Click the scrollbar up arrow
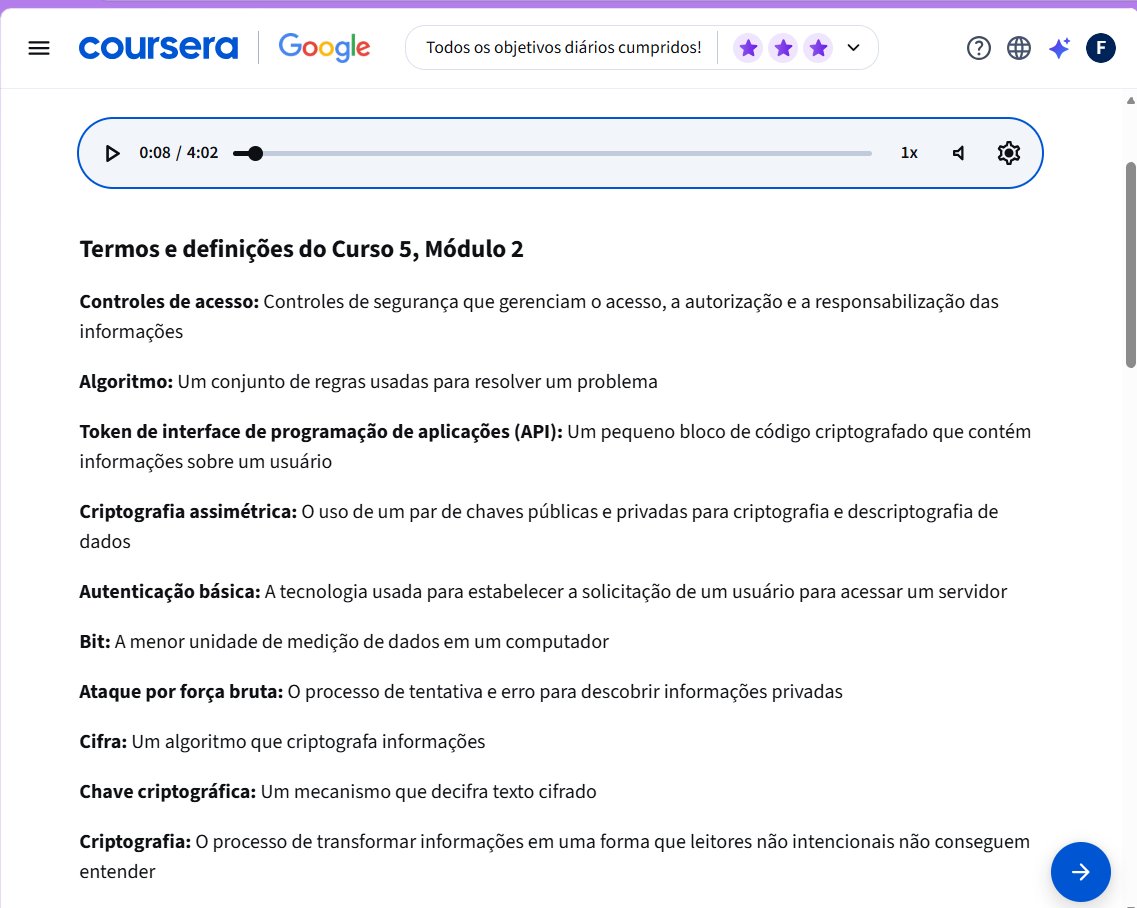This screenshot has height=908, width=1137. point(1130,101)
